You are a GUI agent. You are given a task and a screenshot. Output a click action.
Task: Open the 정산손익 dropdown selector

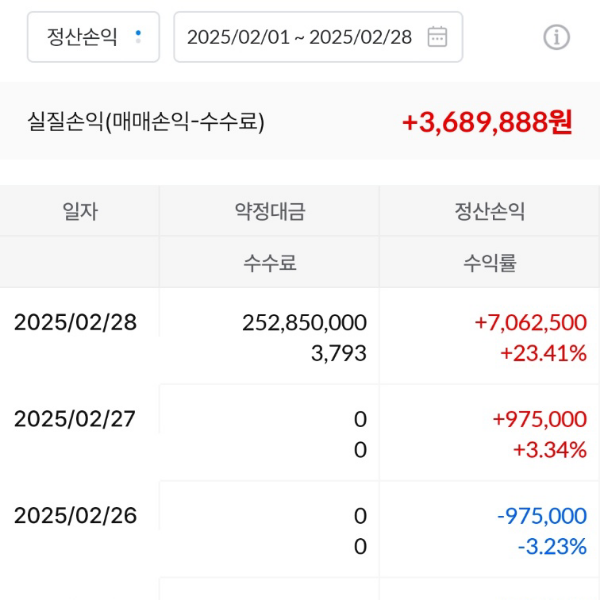93,37
